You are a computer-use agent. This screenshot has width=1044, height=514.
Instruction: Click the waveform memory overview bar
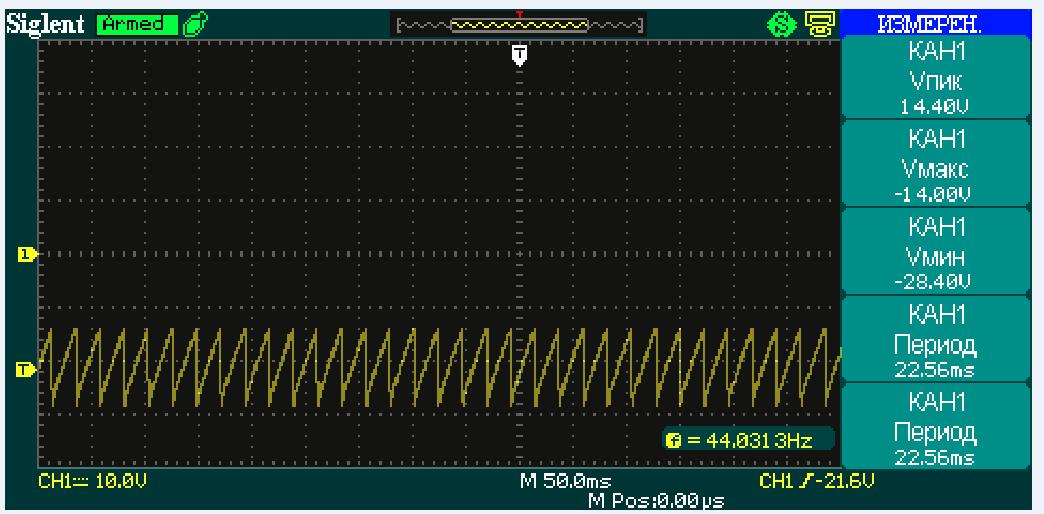point(520,26)
